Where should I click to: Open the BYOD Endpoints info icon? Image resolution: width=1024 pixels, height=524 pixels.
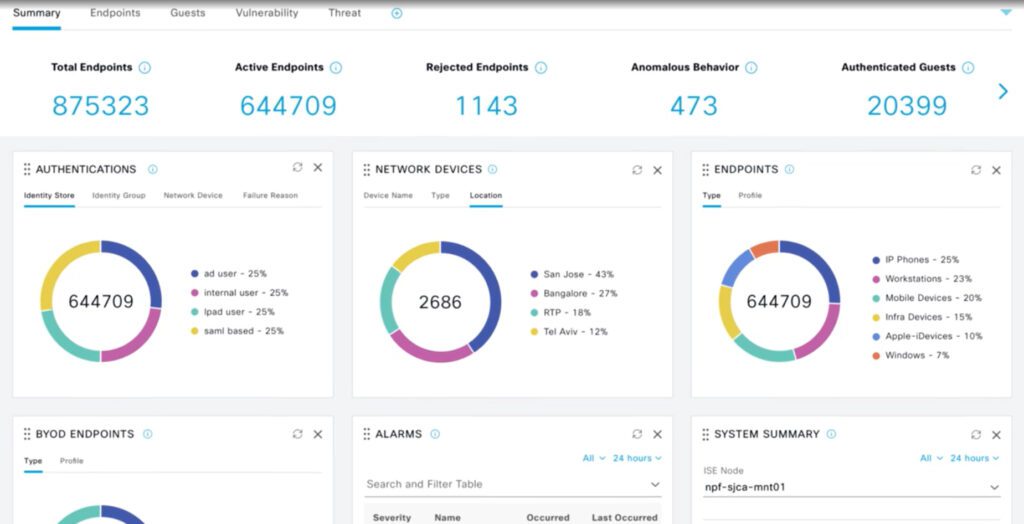coord(148,434)
